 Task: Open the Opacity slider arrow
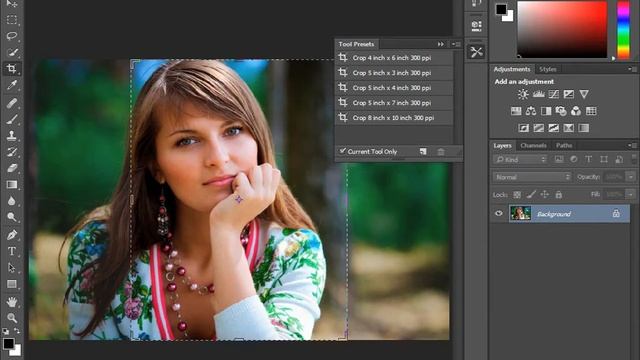631,177
